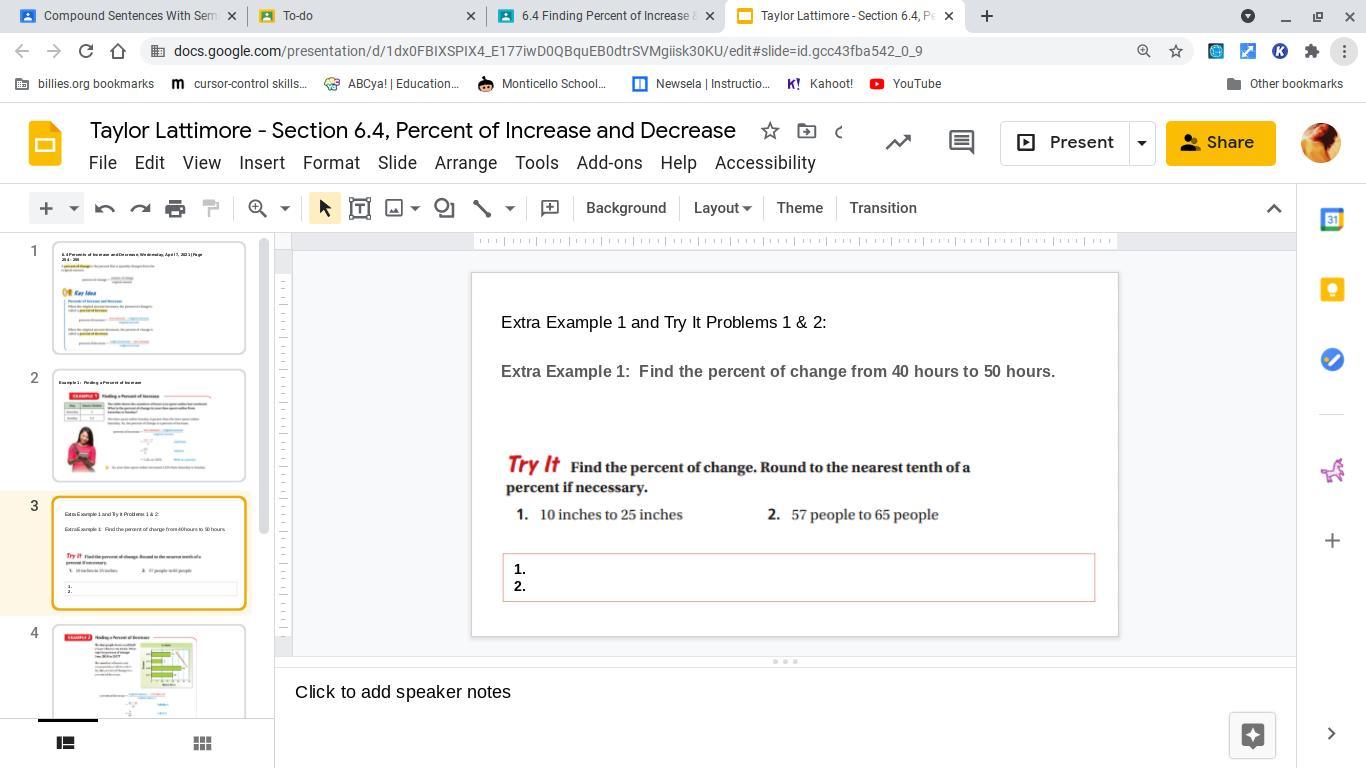1366x768 pixels.
Task: Switch to Compound Sentences browser tab
Action: click(128, 16)
